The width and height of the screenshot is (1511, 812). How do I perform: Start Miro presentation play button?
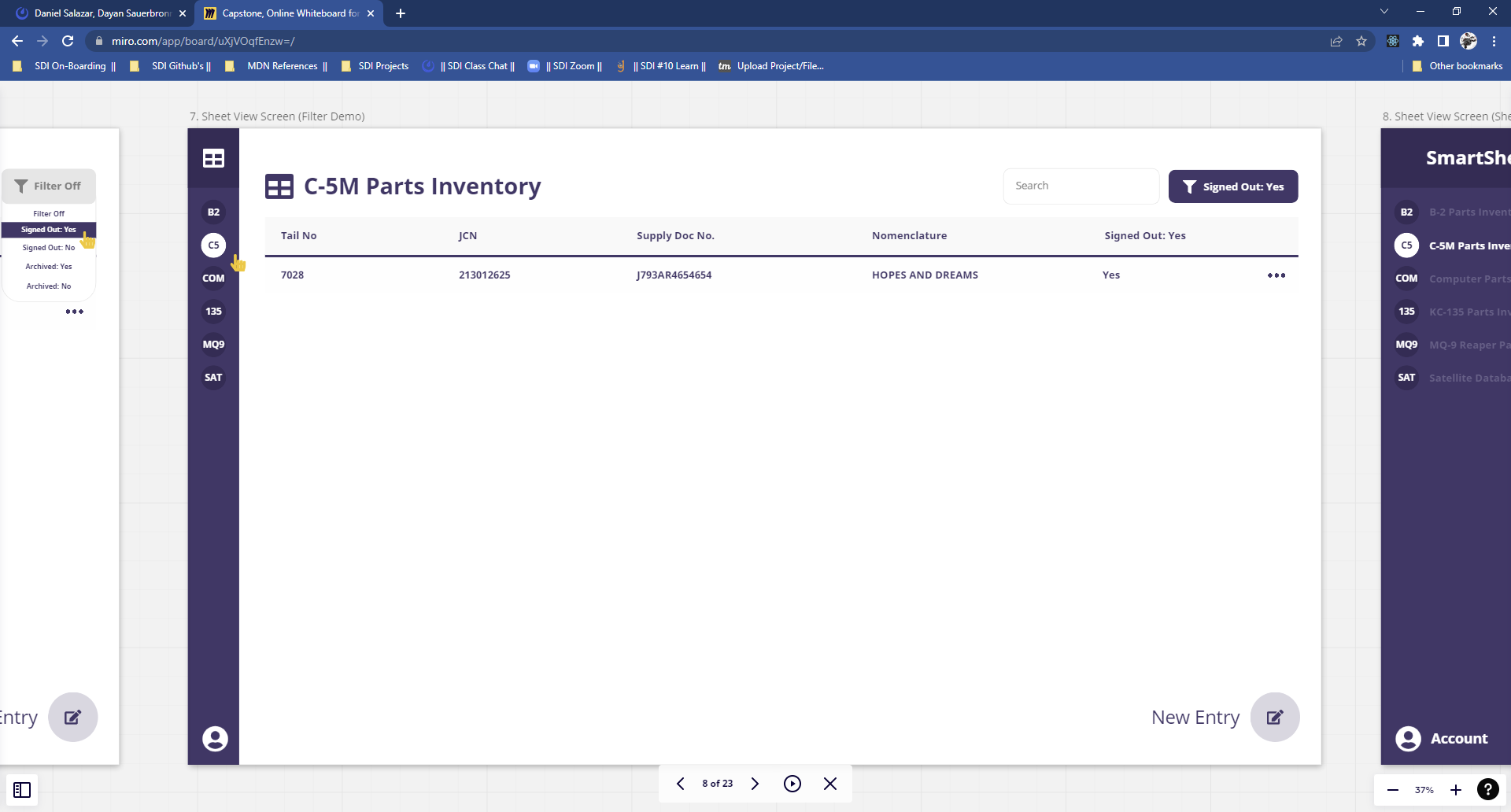792,784
